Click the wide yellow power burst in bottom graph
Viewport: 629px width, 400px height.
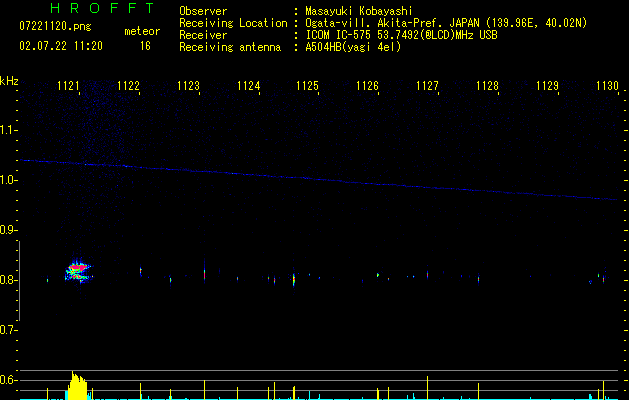77,386
